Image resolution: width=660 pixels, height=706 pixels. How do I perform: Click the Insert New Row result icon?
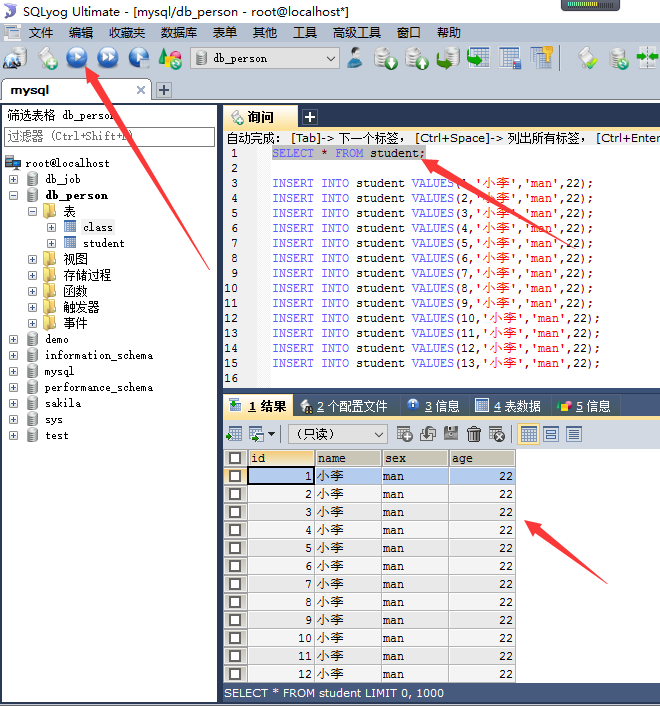click(x=404, y=434)
